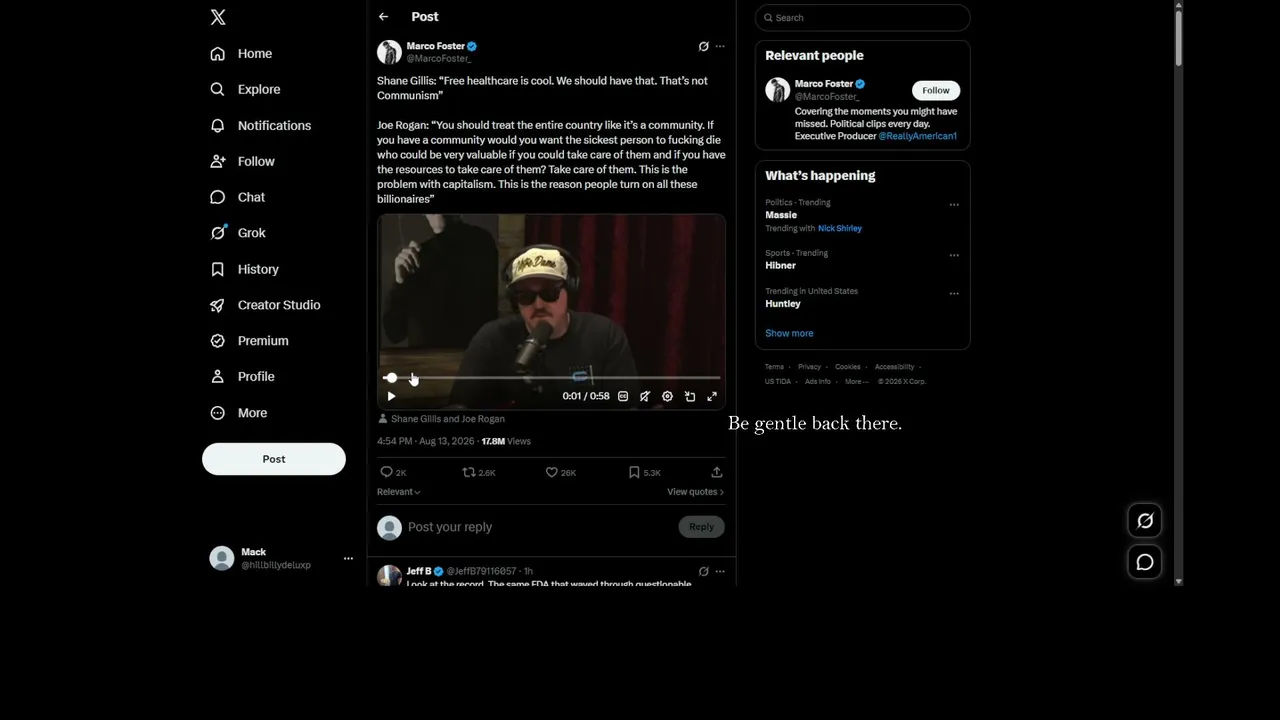Open the Hibner trending topic
Image resolution: width=1280 pixels, height=720 pixels.
pos(780,266)
